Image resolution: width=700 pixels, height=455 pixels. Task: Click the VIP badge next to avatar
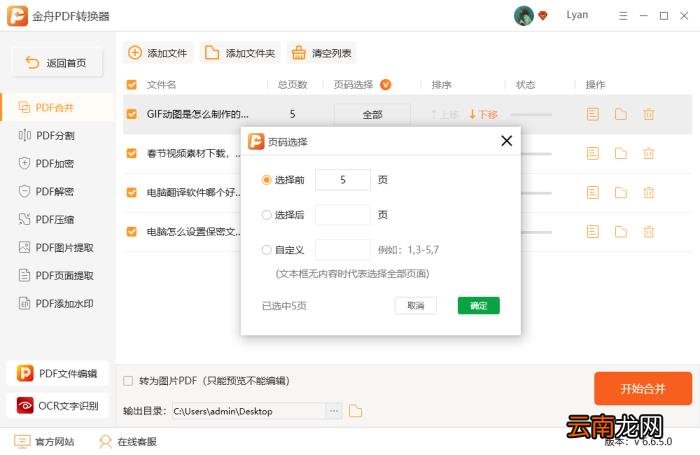point(543,16)
